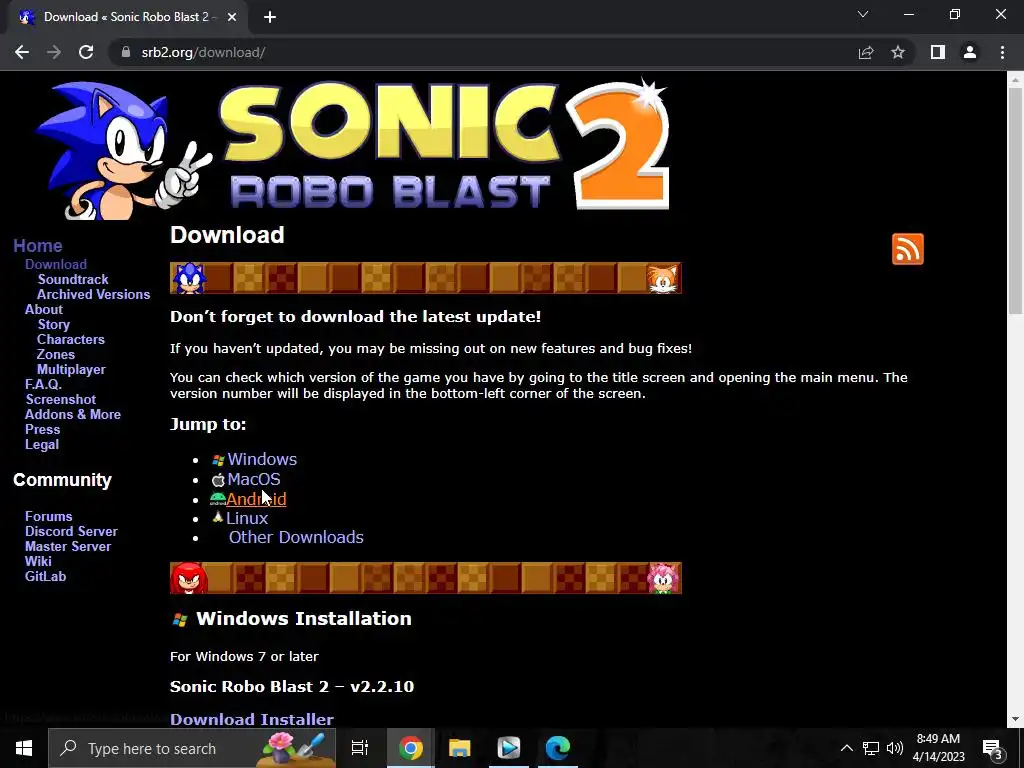Click the orange RSS feed icon
Viewport: 1024px width, 768px height.
point(908,249)
